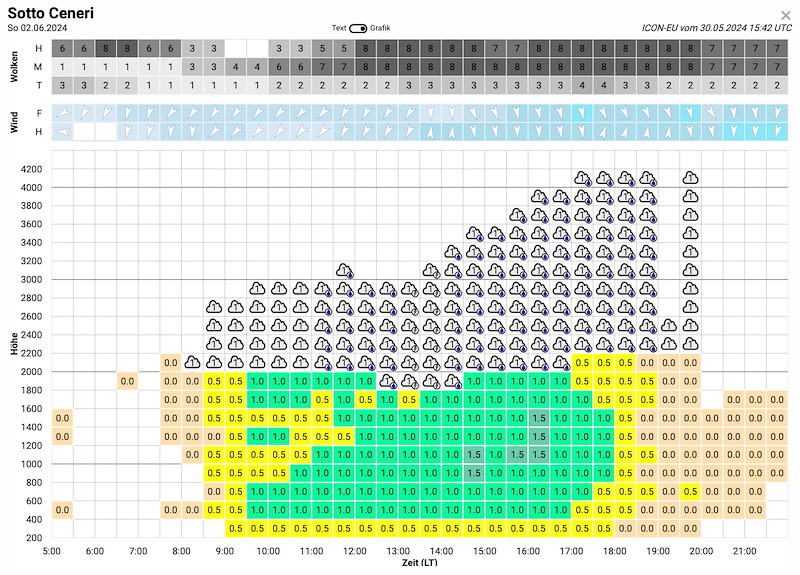Toggle the Text/Grafik display switch
Image resolution: width=800 pixels, height=575 pixels.
[x=358, y=28]
